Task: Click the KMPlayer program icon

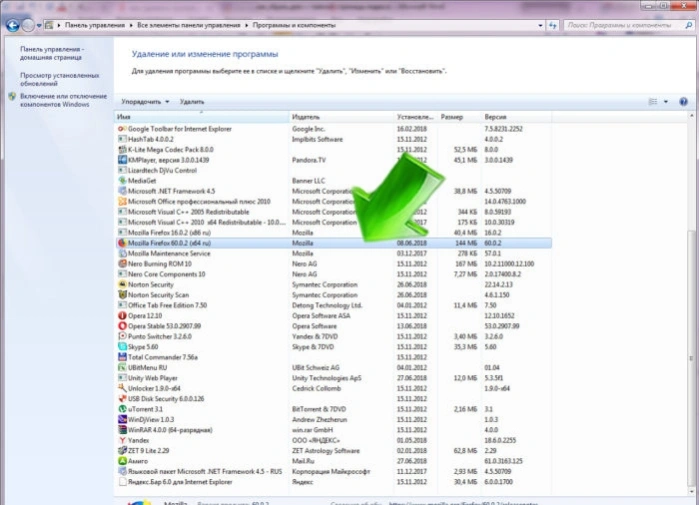Action: [122, 160]
